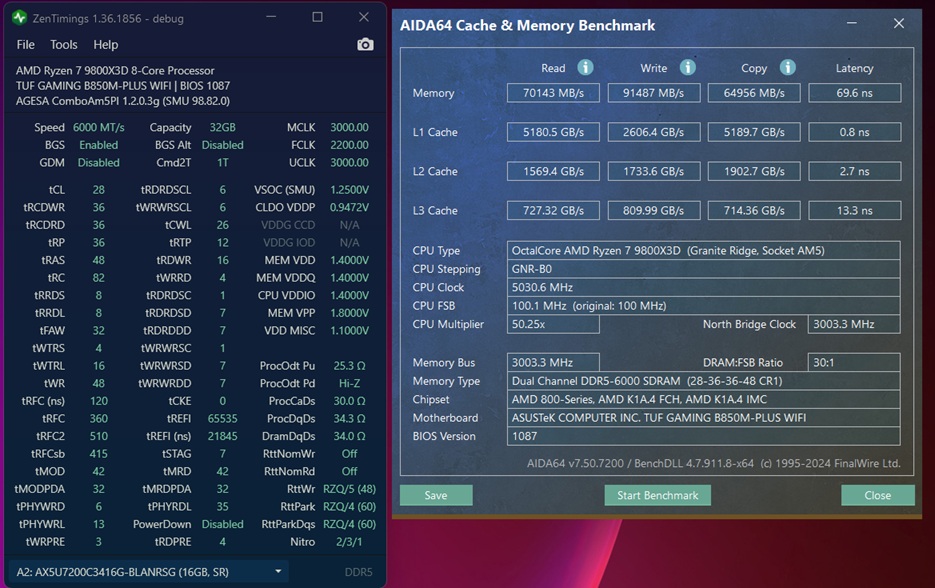The width and height of the screenshot is (935, 588).
Task: Select L1 Cache Write 2606.4 GB/s field
Action: pyautogui.click(x=654, y=132)
